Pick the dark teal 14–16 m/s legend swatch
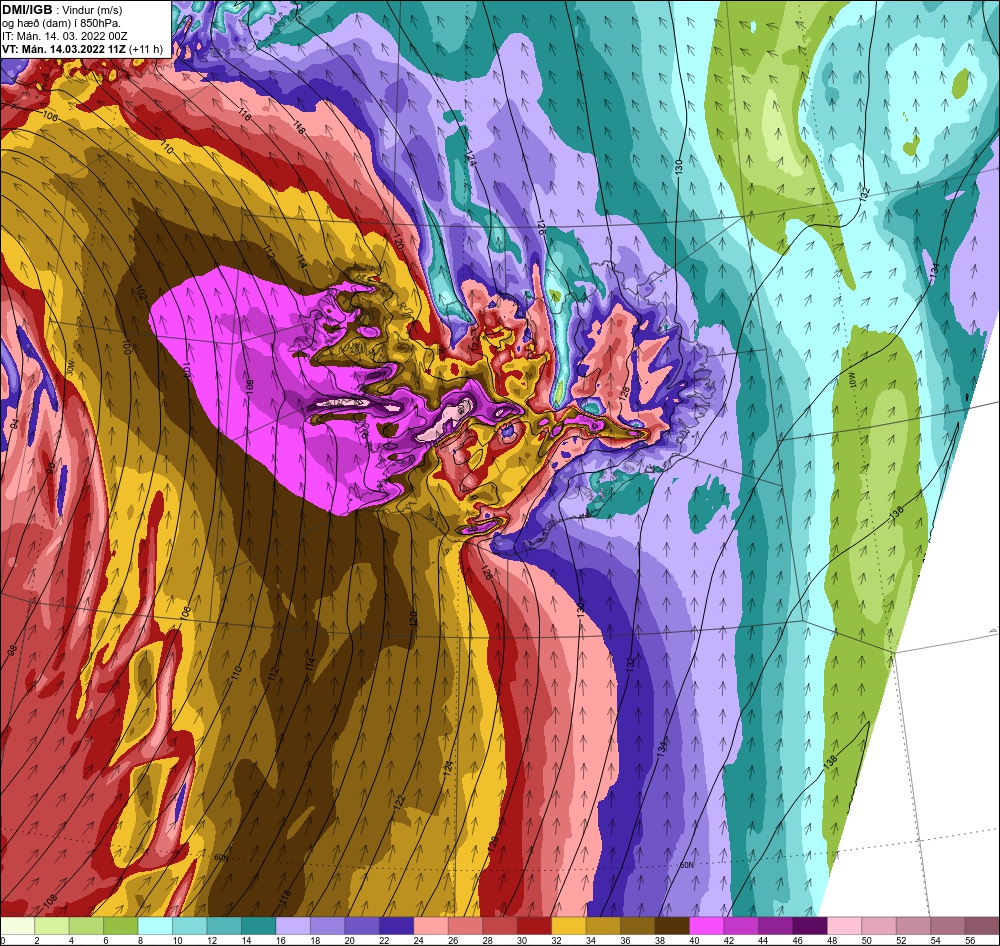This screenshot has width=1000, height=946. tap(258, 926)
